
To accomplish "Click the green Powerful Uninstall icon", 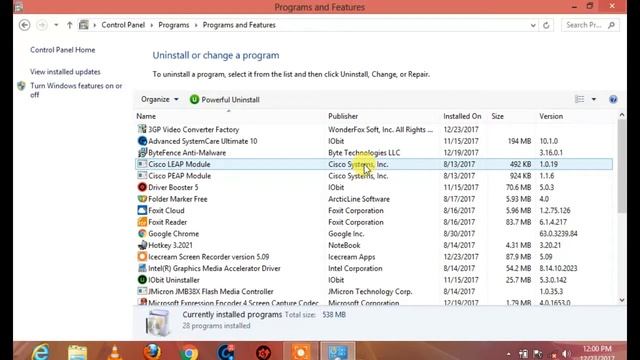I will [x=194, y=99].
